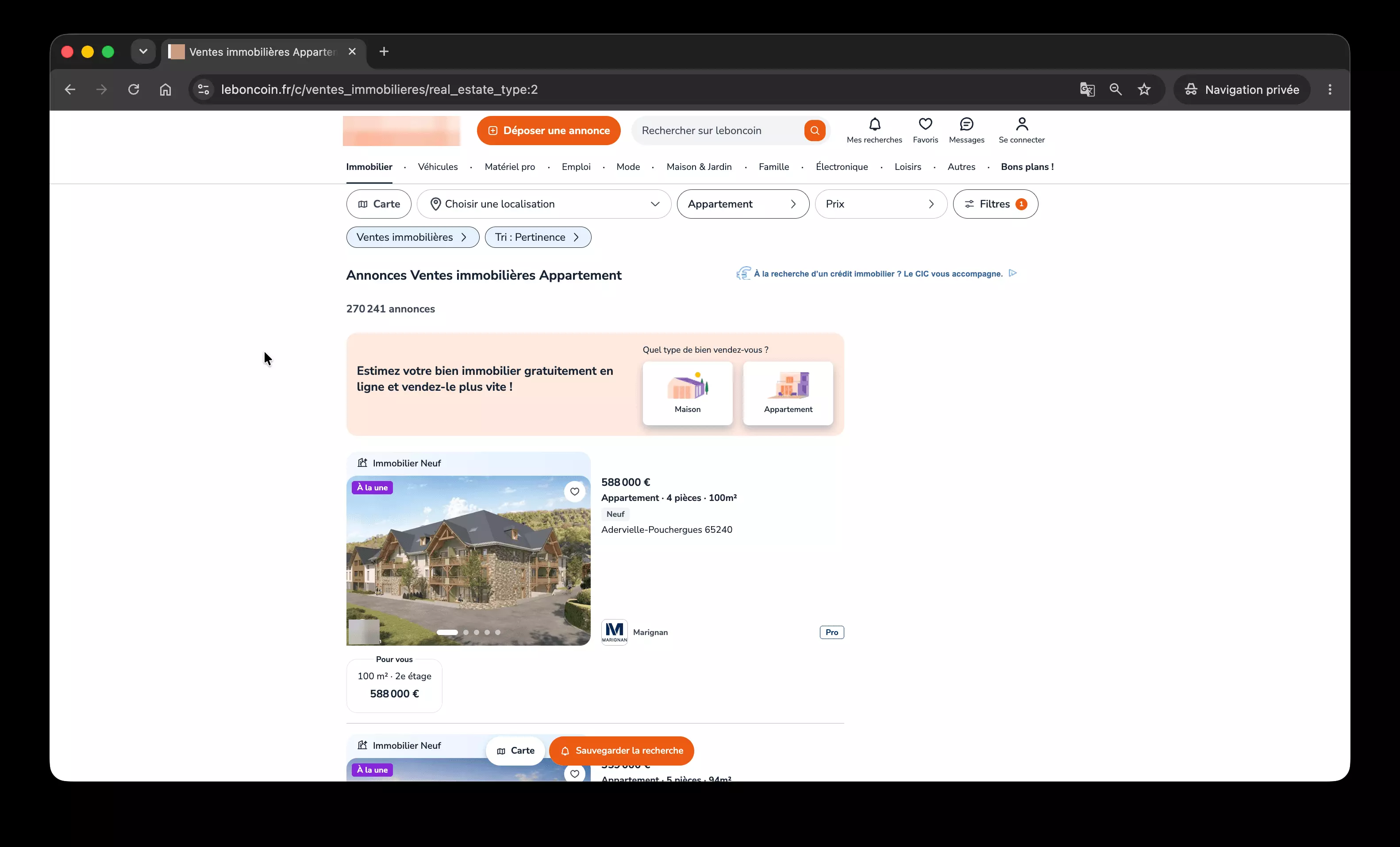Open the Loisirs category
This screenshot has height=847, width=1400.
908,166
